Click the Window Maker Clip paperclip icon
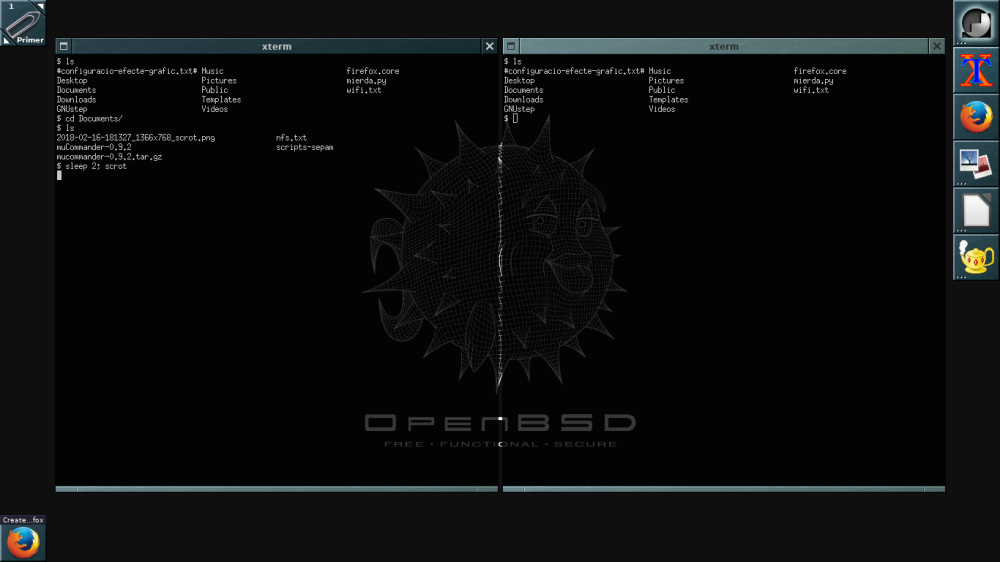Screen dimensions: 1000x562 coord(23,23)
